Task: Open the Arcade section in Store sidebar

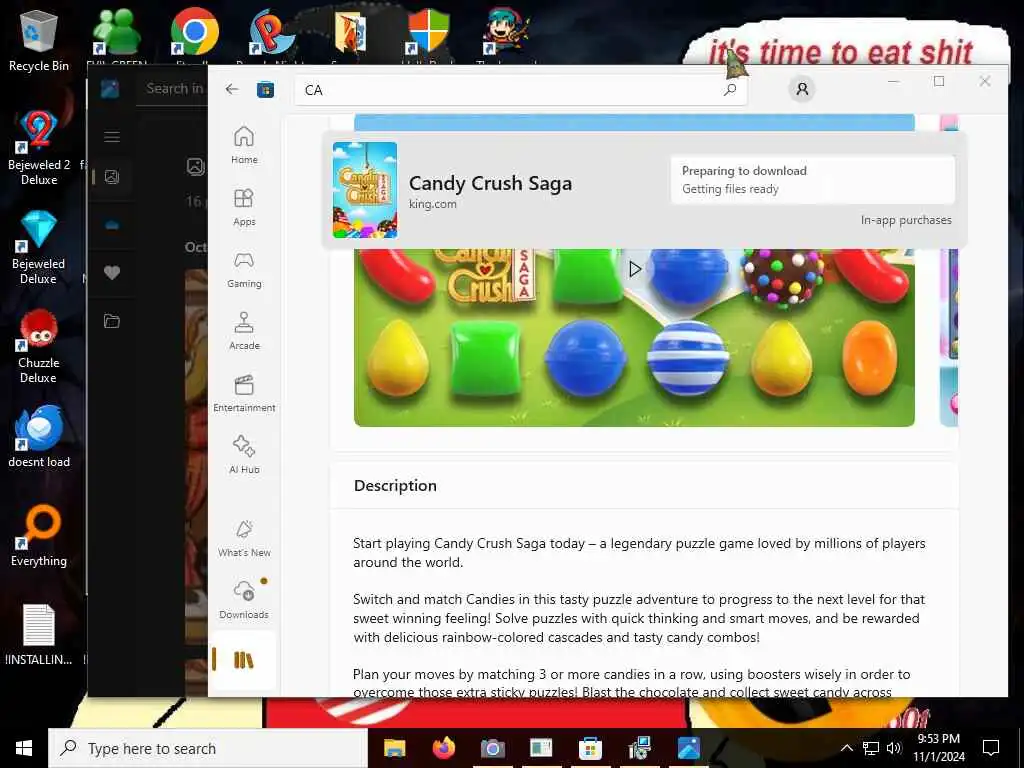Action: pyautogui.click(x=244, y=330)
